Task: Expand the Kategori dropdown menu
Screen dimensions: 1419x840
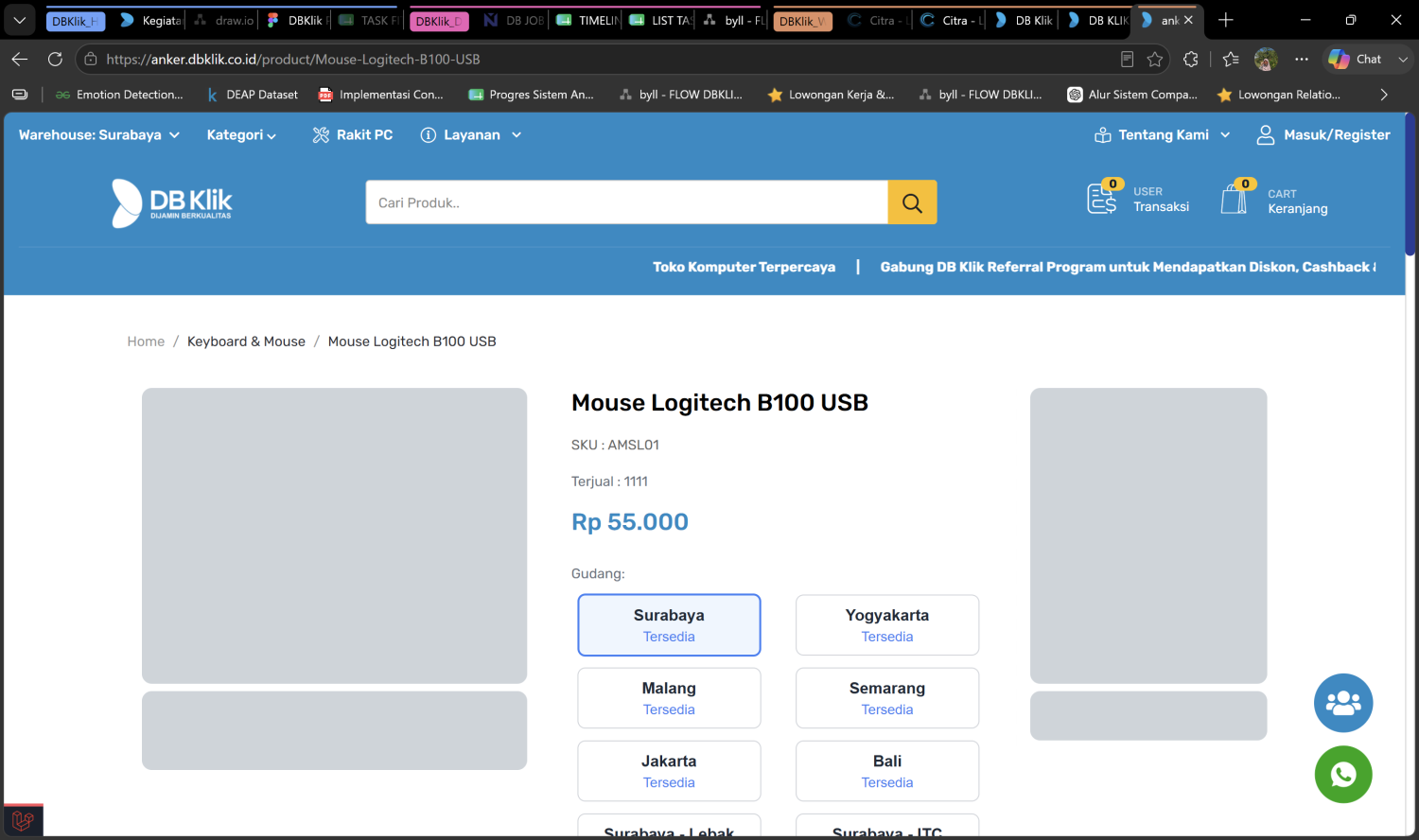Action: pyautogui.click(x=241, y=135)
